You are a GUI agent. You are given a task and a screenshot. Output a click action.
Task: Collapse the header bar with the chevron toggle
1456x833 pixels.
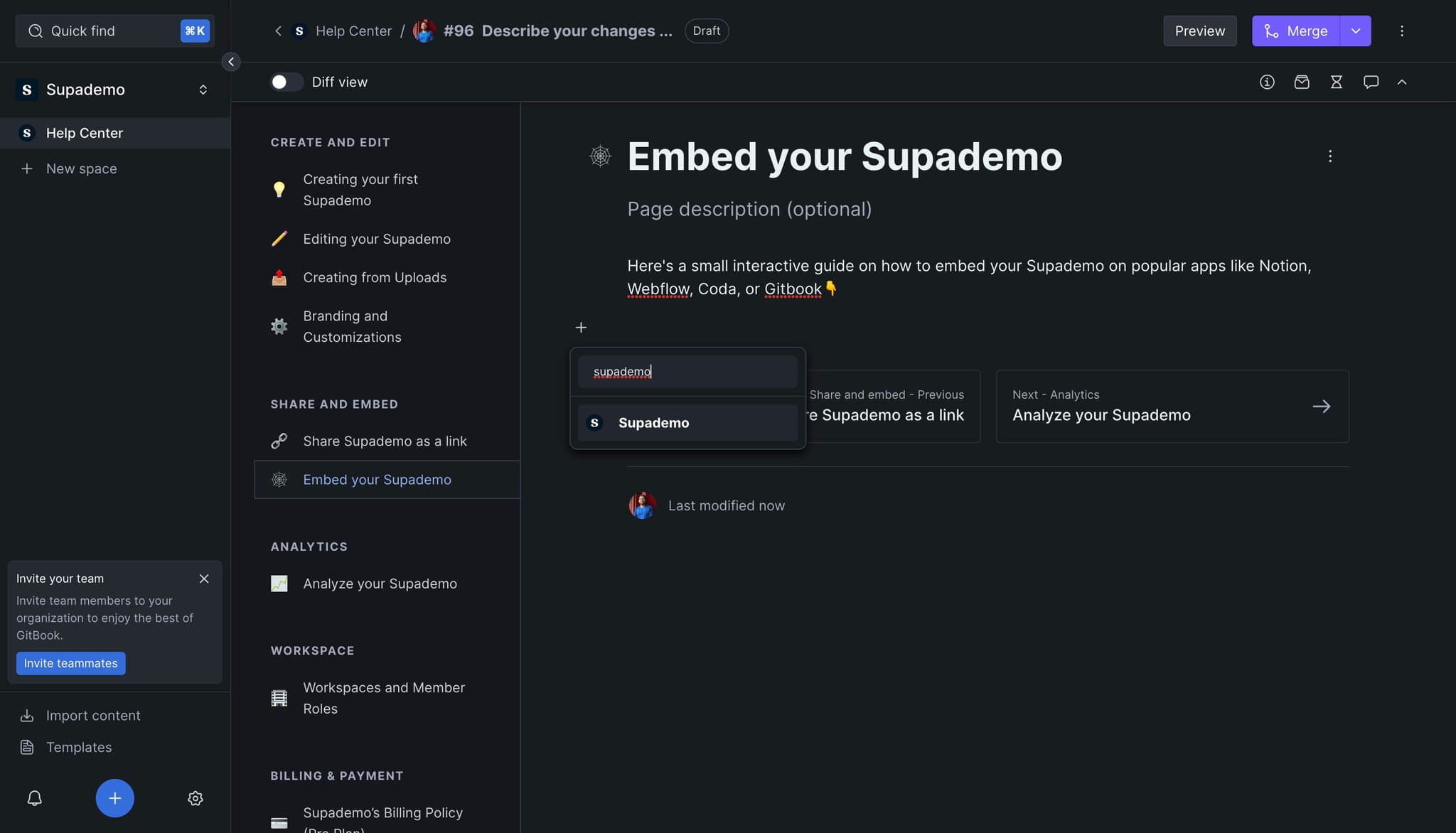1402,82
